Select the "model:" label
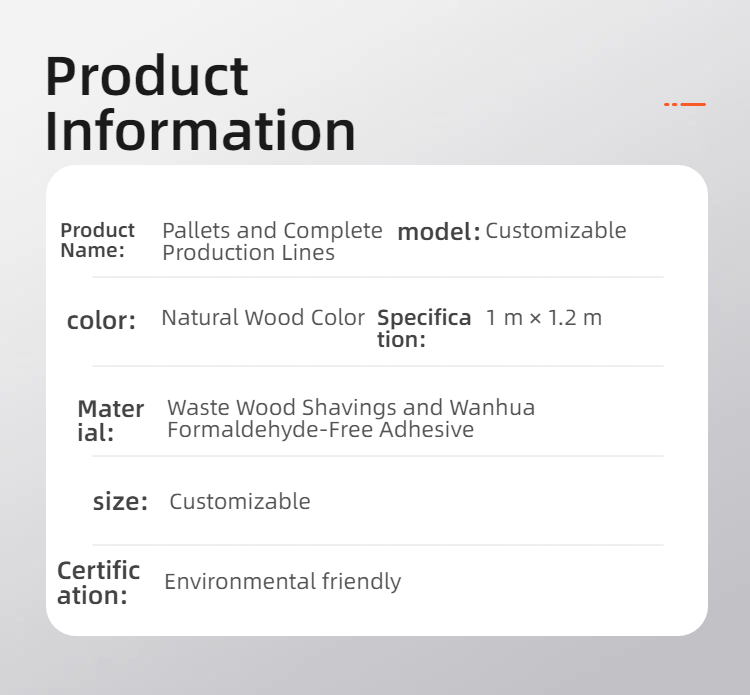This screenshot has width=750, height=695. (439, 232)
